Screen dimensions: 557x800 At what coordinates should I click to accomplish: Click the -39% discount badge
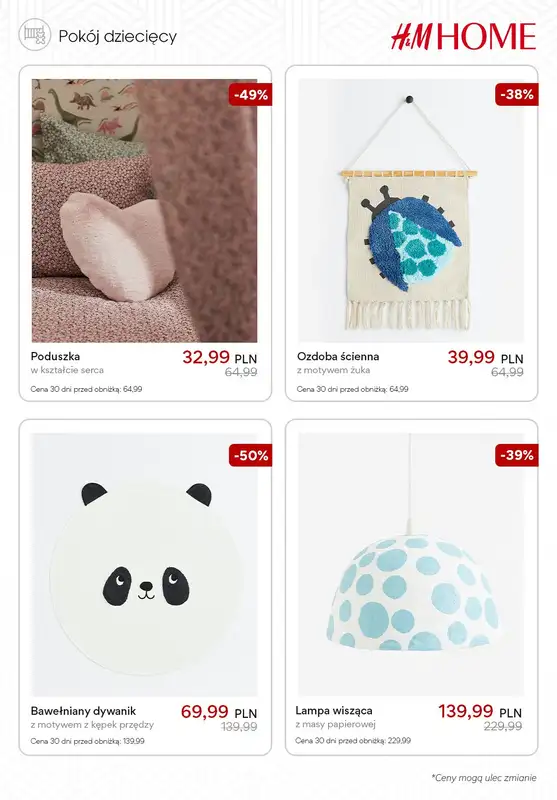click(x=517, y=455)
